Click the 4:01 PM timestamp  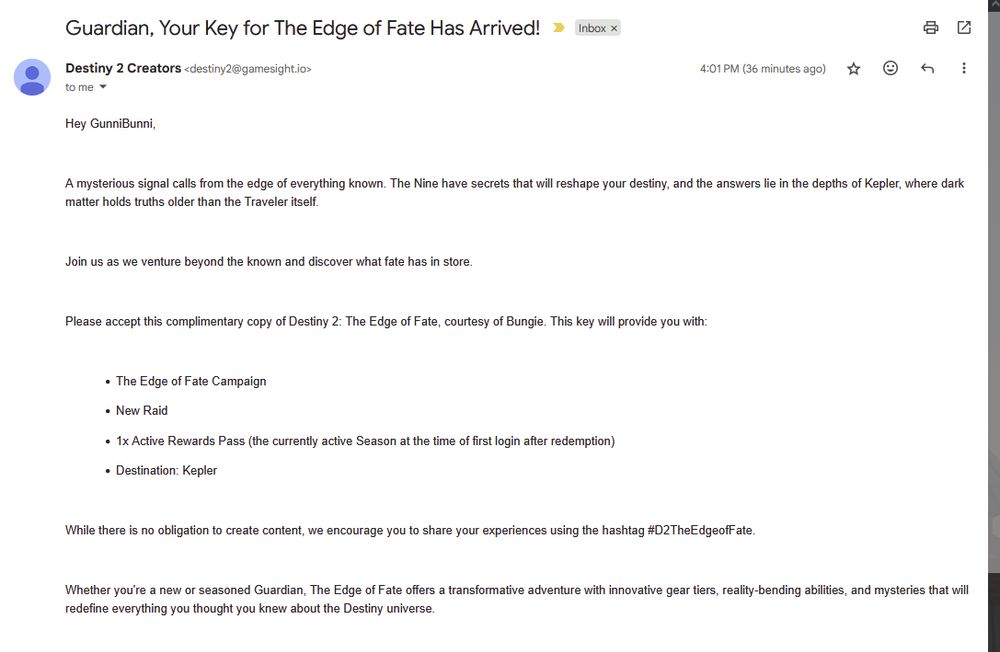[762, 68]
